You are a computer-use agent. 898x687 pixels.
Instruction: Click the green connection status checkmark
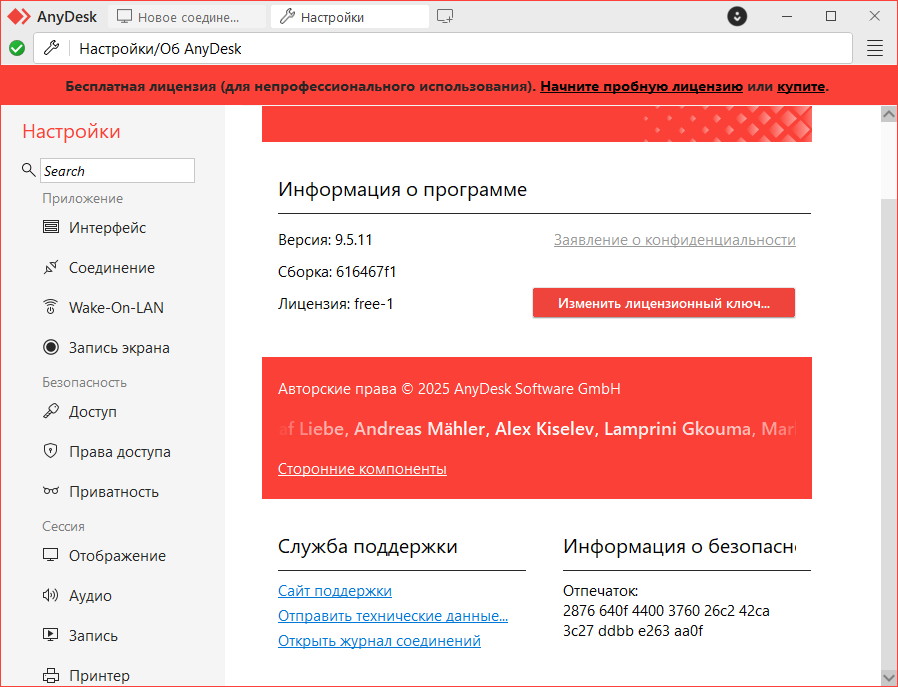[17, 48]
